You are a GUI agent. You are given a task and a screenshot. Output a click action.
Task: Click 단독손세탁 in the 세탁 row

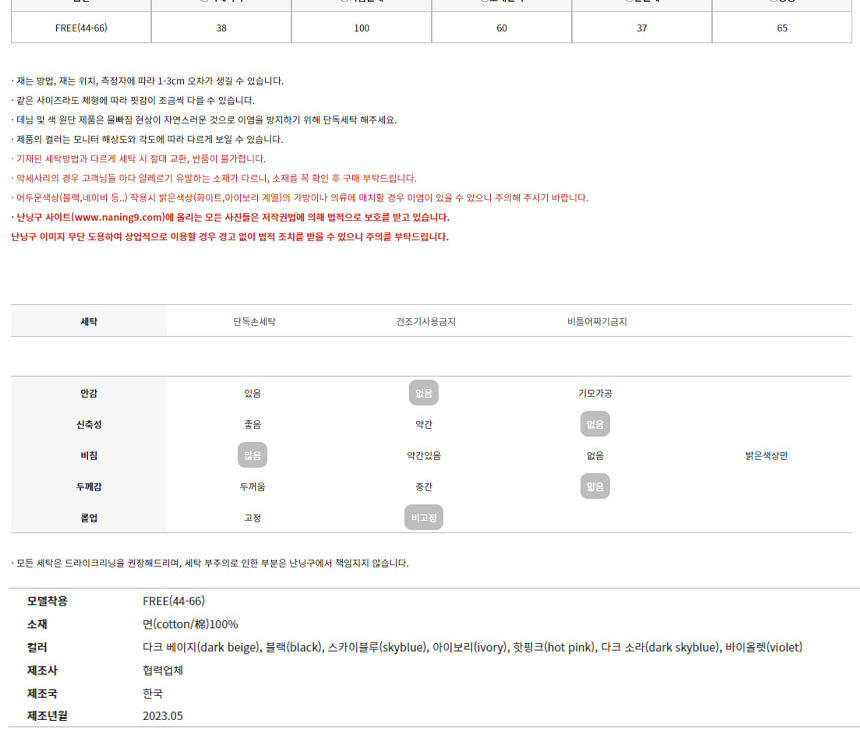[x=254, y=322]
